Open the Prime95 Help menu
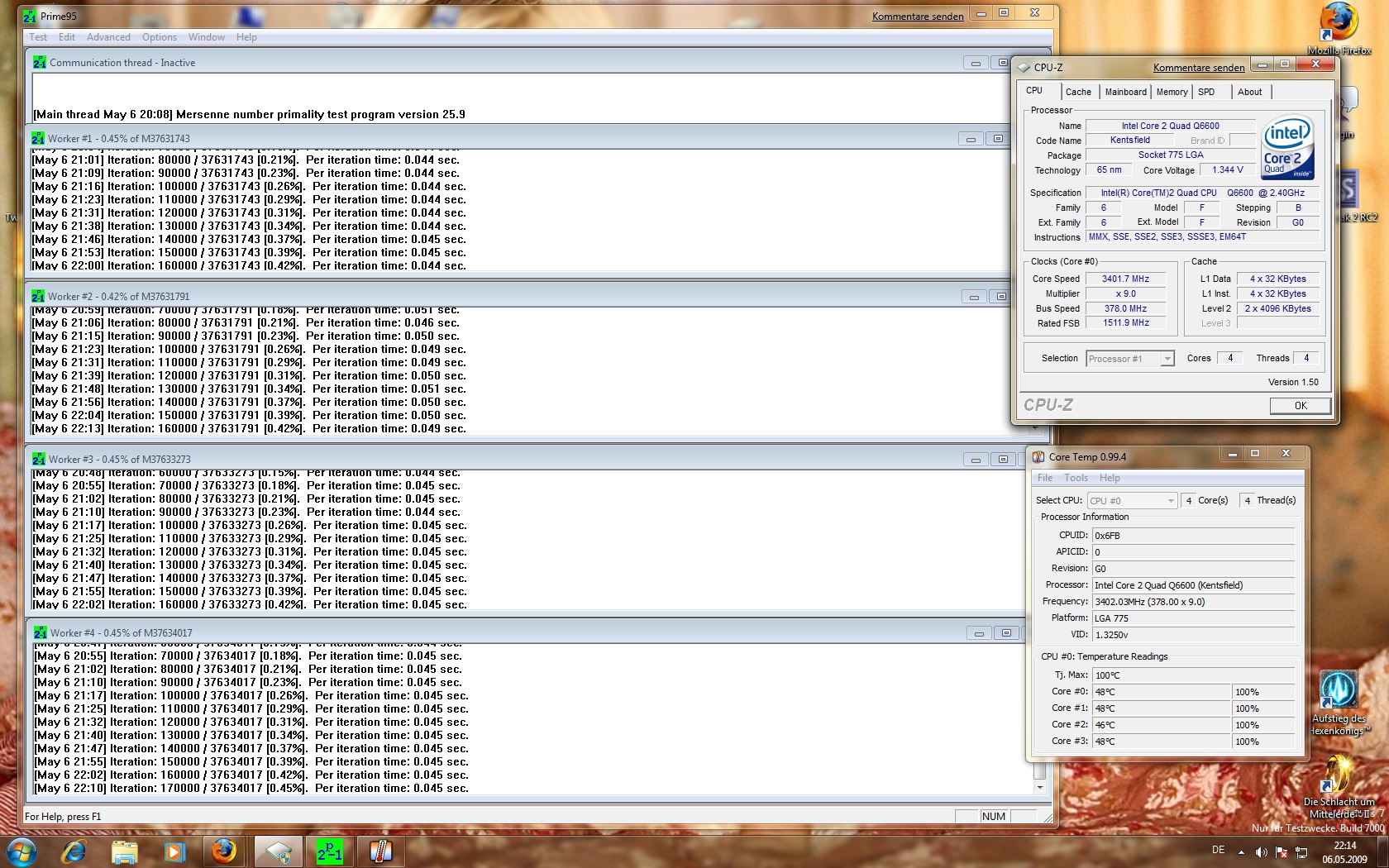1389x868 pixels. (x=246, y=37)
